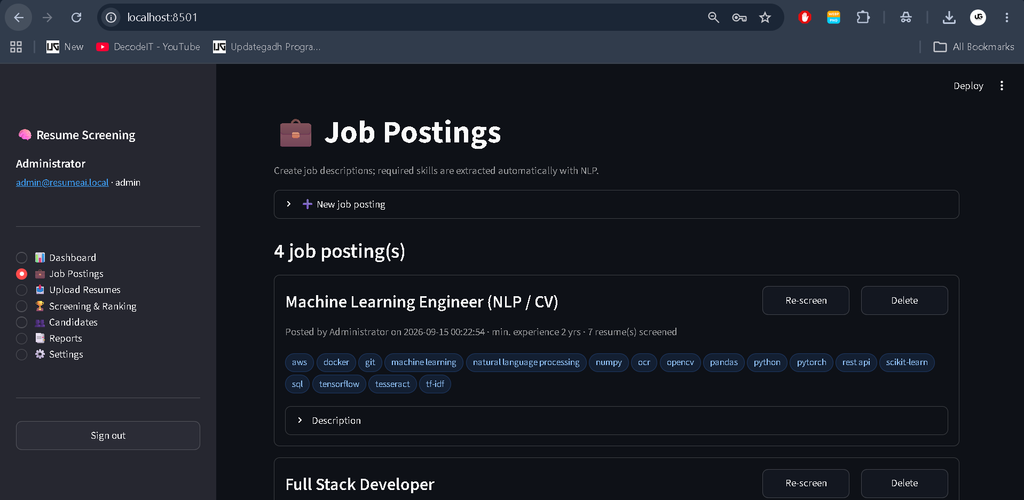Delete the Machine Learning Engineer posting
This screenshot has height=500, width=1024.
coord(904,300)
